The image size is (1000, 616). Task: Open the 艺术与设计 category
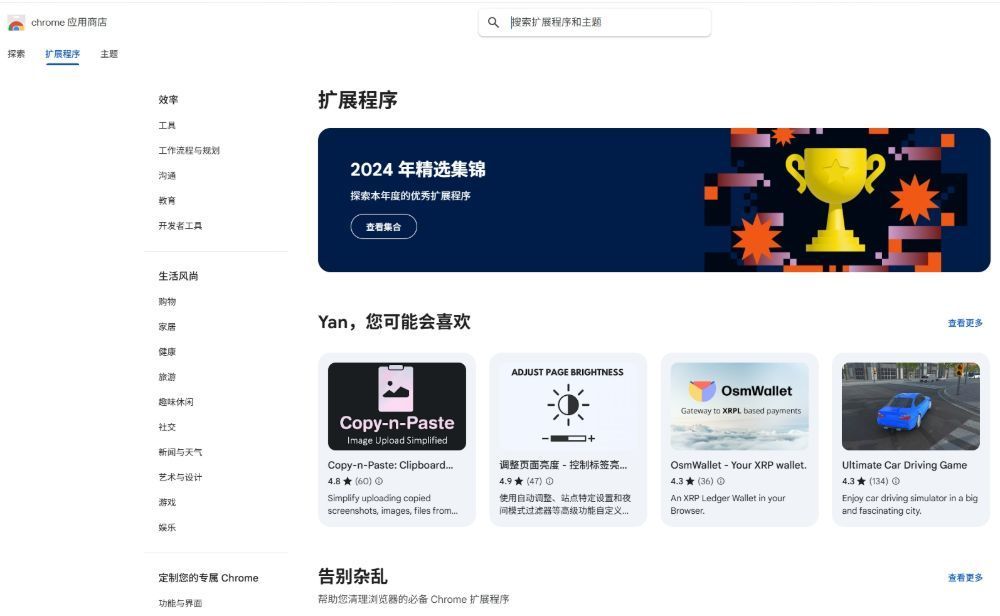tap(180, 477)
